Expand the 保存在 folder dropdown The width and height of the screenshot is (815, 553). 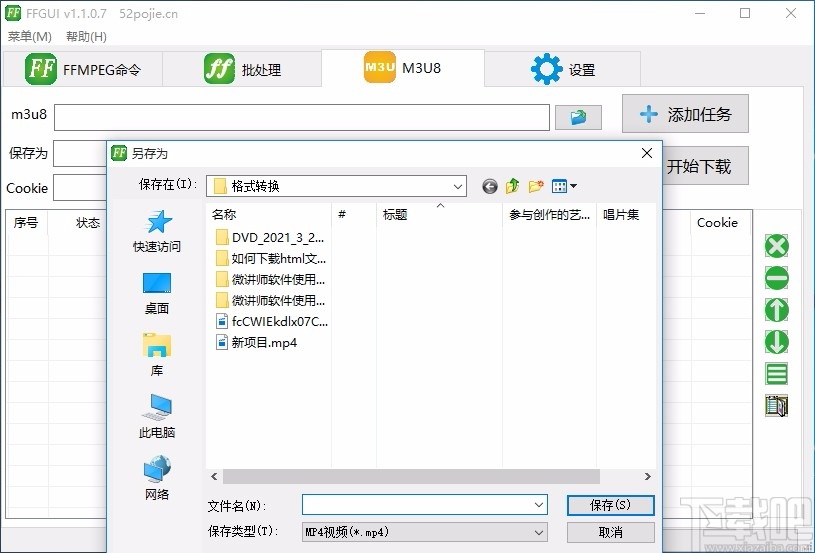pos(458,186)
